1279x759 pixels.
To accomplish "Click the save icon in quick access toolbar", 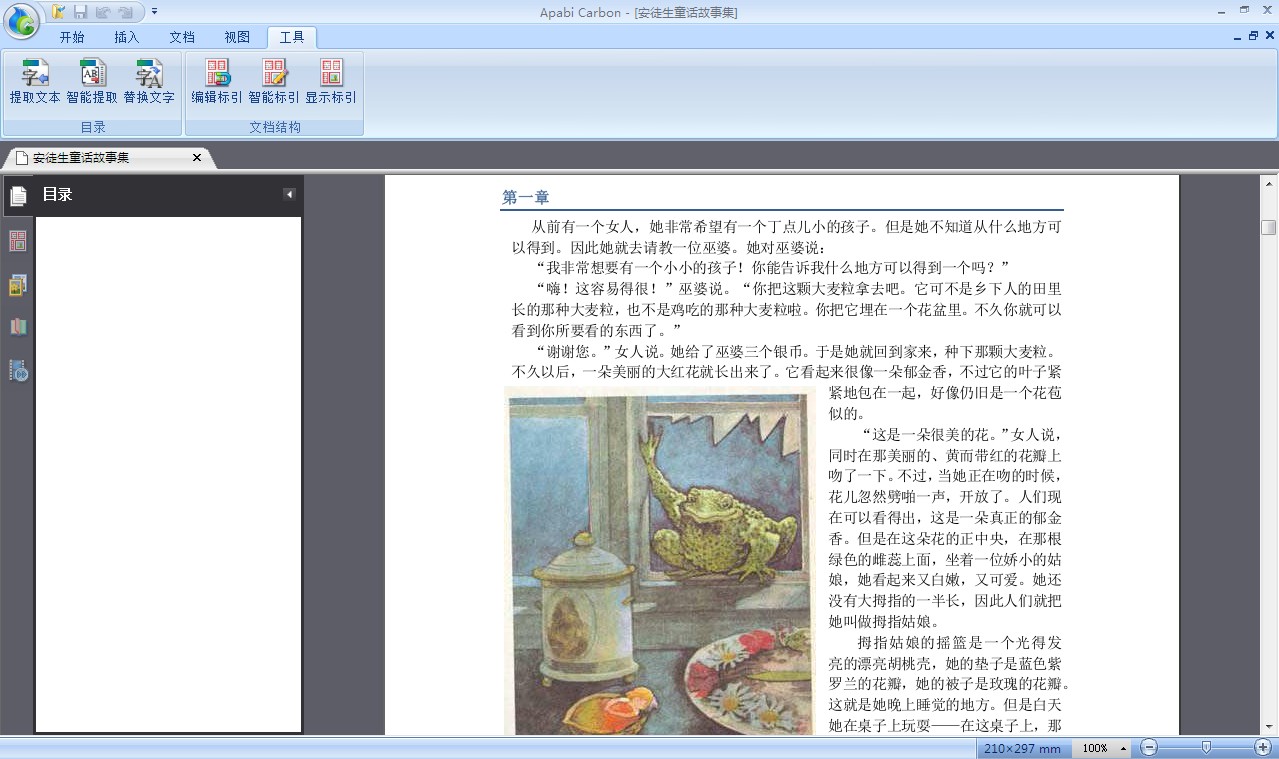I will click(81, 12).
